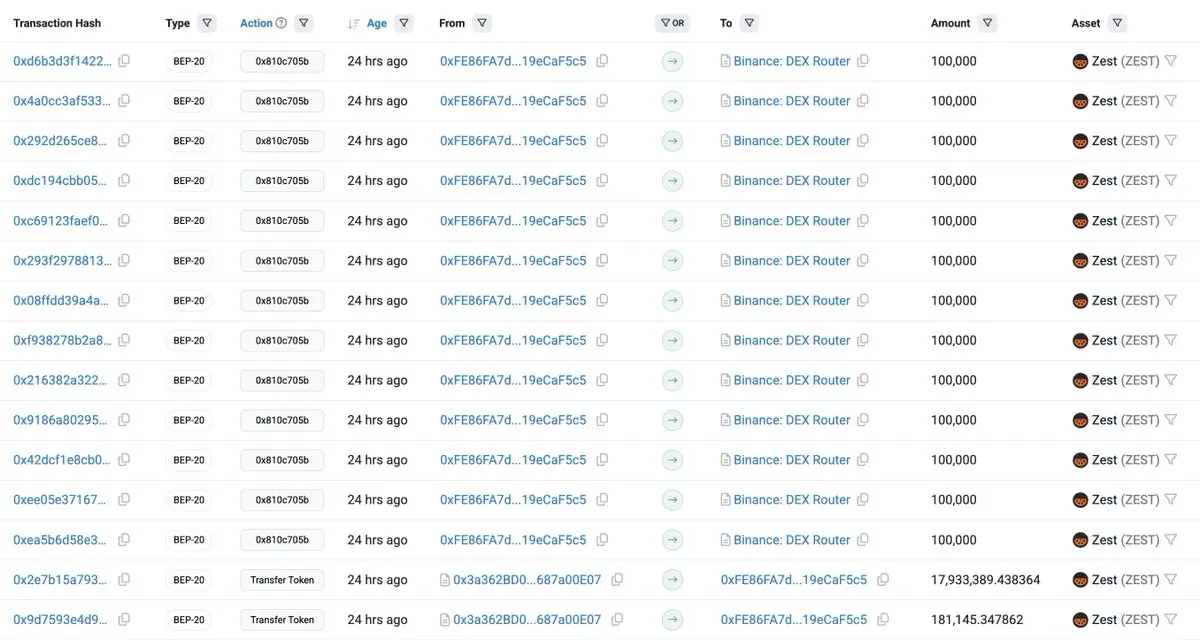Open To address 0xFE86FA7d in 0x9d7593e4d9 row
Image resolution: width=1200 pixels, height=640 pixels.
tap(794, 620)
